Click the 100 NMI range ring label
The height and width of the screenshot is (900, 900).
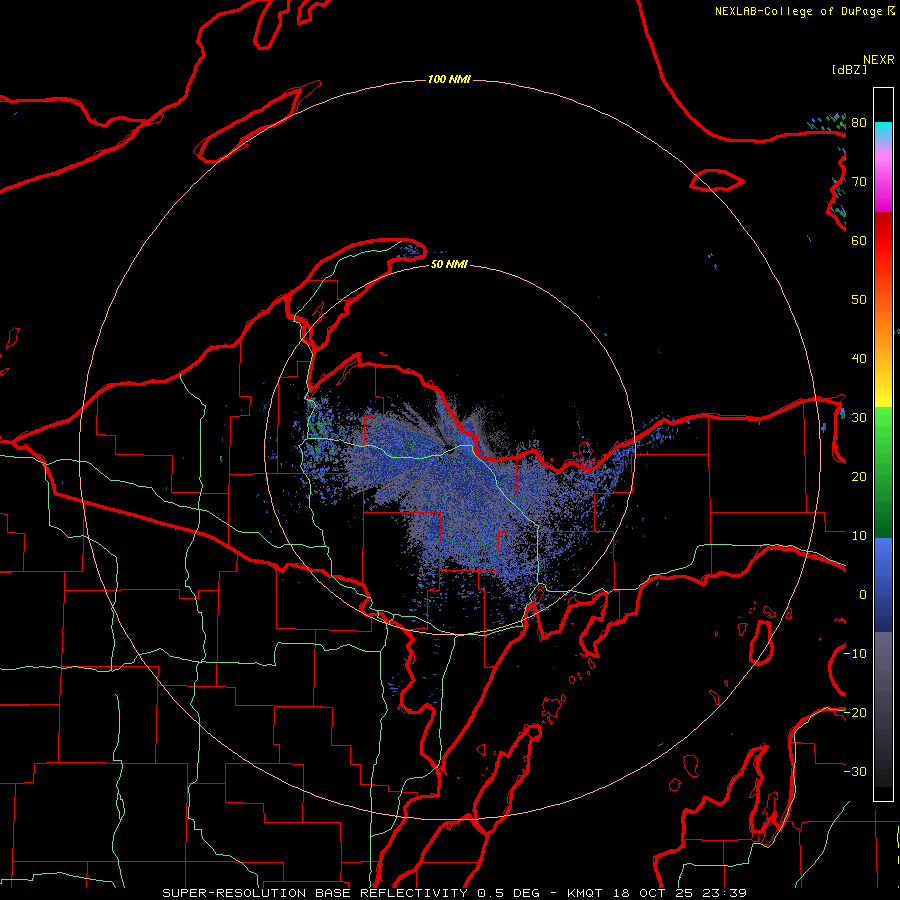(x=449, y=79)
